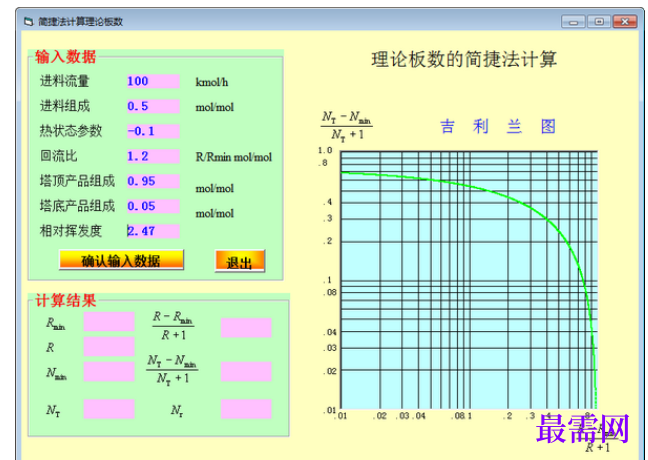Screen dimensions: 648x460
Task: Click the 回流比 label
Action: (x=58, y=156)
